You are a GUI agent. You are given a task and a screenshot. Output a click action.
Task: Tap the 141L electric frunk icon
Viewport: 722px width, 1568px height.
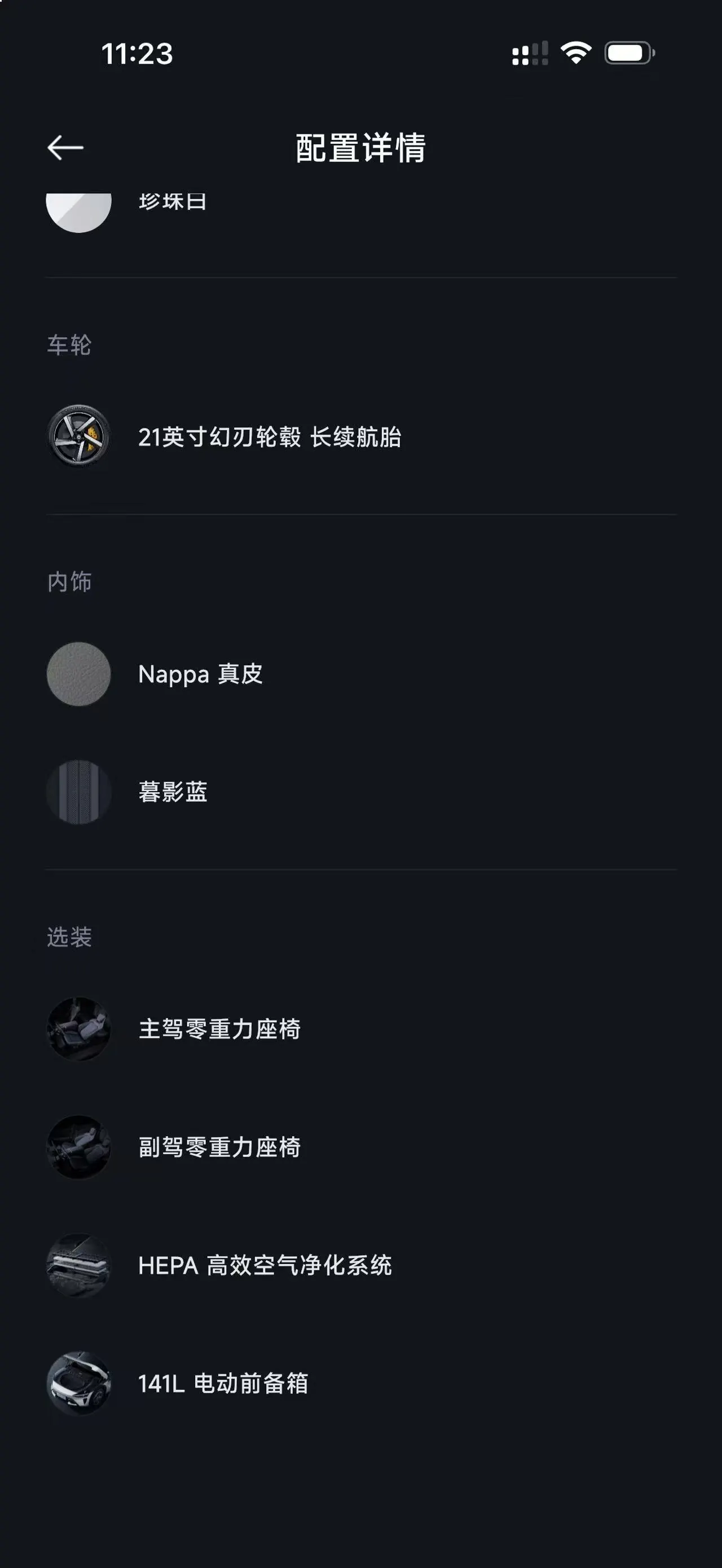click(78, 1383)
